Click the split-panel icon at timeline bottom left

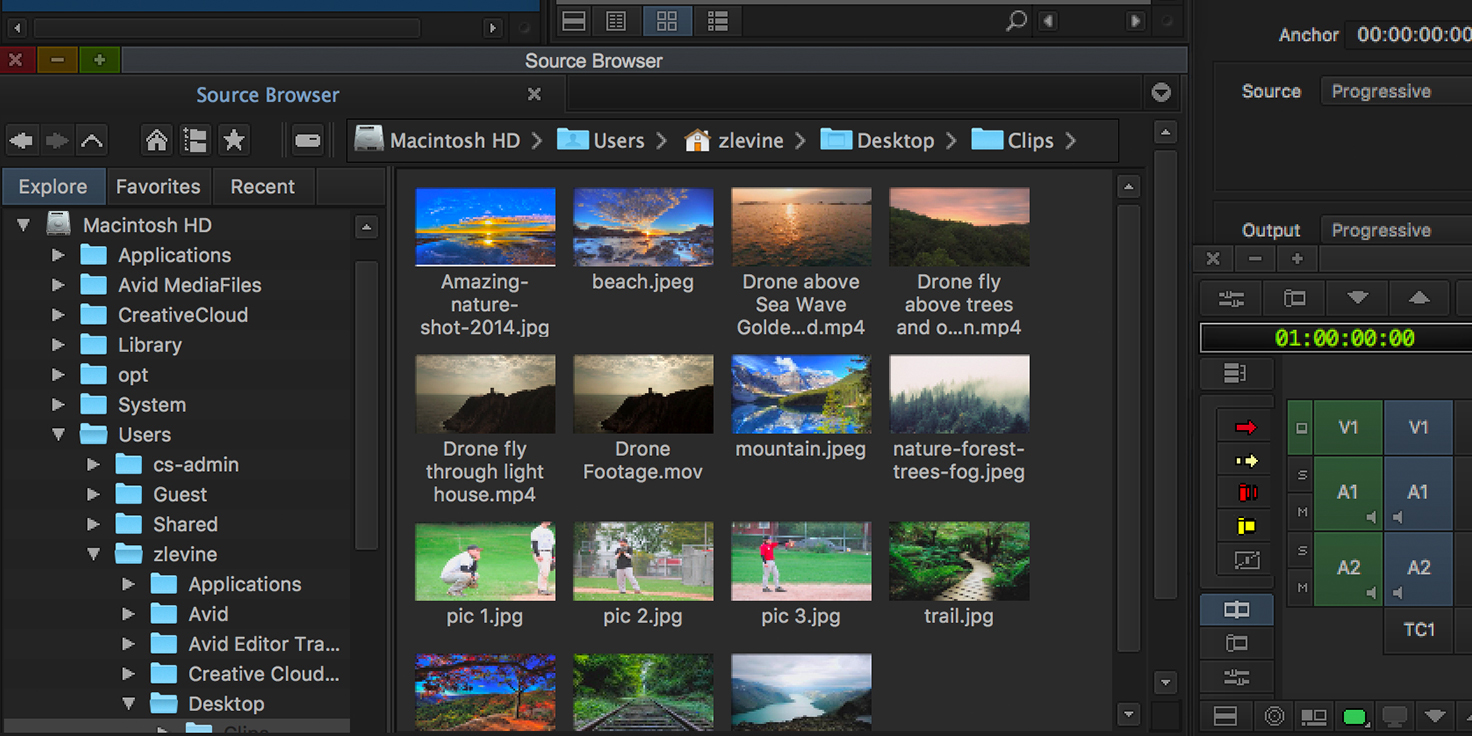tap(1225, 717)
